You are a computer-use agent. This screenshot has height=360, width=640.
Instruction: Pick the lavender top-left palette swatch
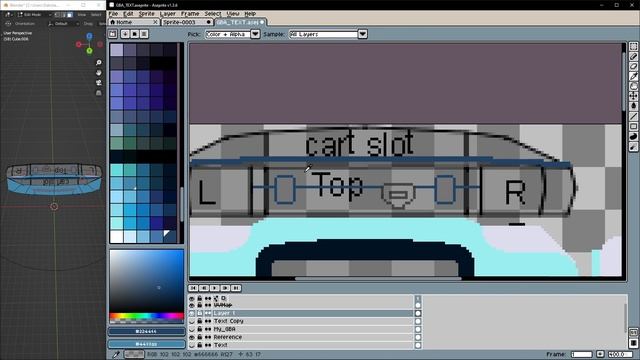(116, 50)
